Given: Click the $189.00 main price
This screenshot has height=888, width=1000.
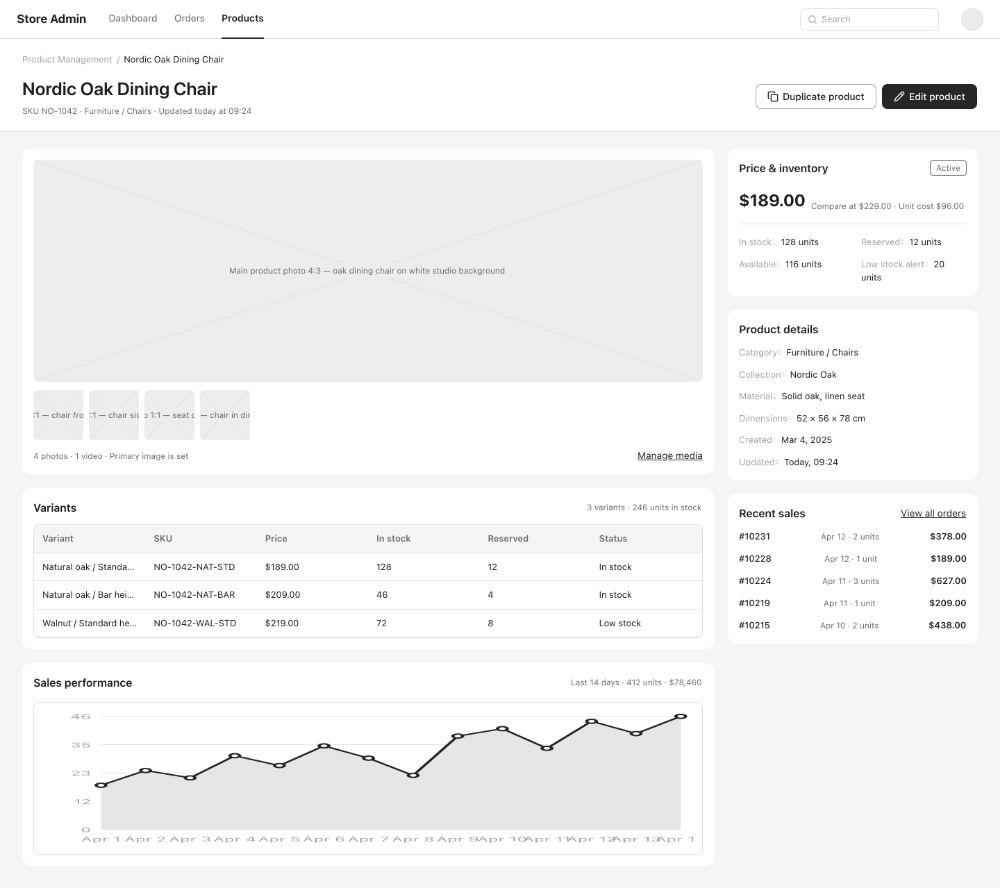Looking at the screenshot, I should click(772, 200).
